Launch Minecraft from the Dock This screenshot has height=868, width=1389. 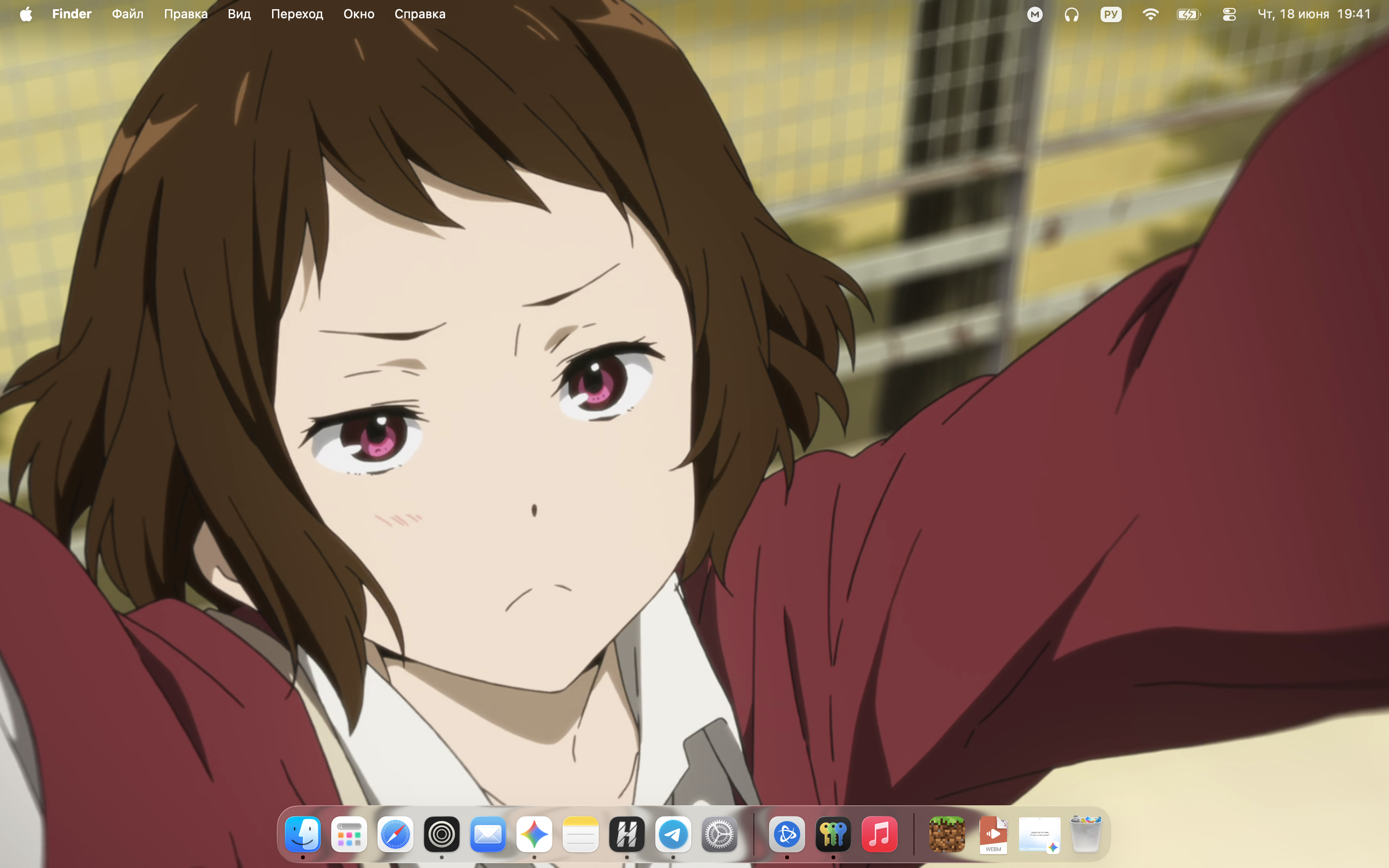click(x=947, y=834)
